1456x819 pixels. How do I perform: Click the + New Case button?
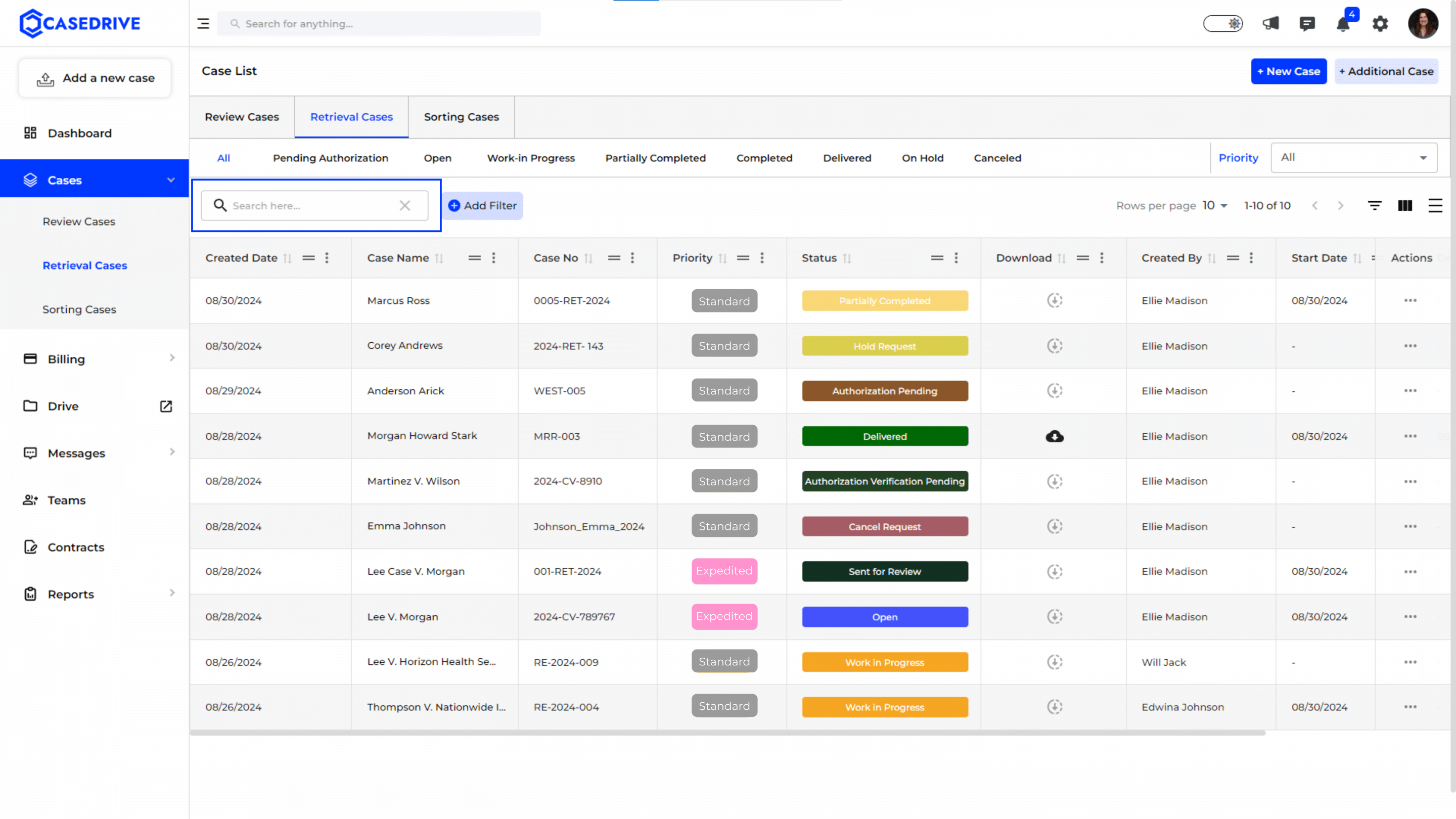click(1288, 71)
